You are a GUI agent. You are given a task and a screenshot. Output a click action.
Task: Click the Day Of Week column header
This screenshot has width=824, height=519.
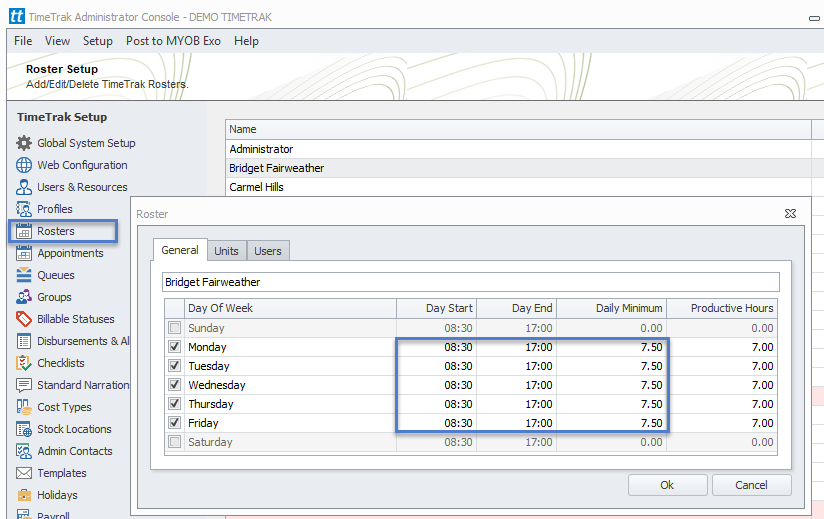(x=290, y=308)
